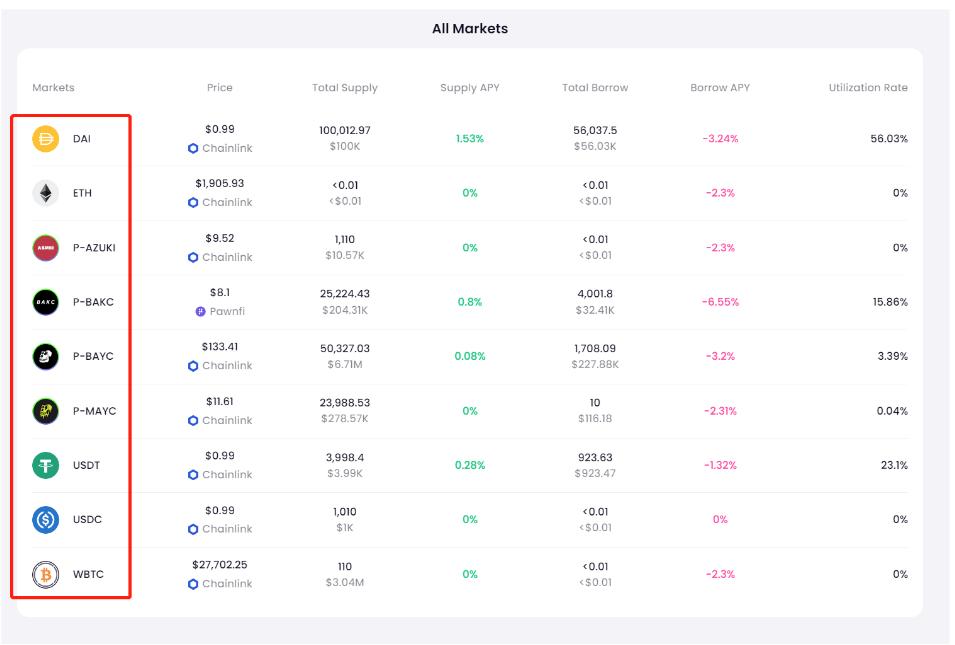This screenshot has height=645, width=955.
Task: Click the Supply APY column header
Action: tap(470, 88)
